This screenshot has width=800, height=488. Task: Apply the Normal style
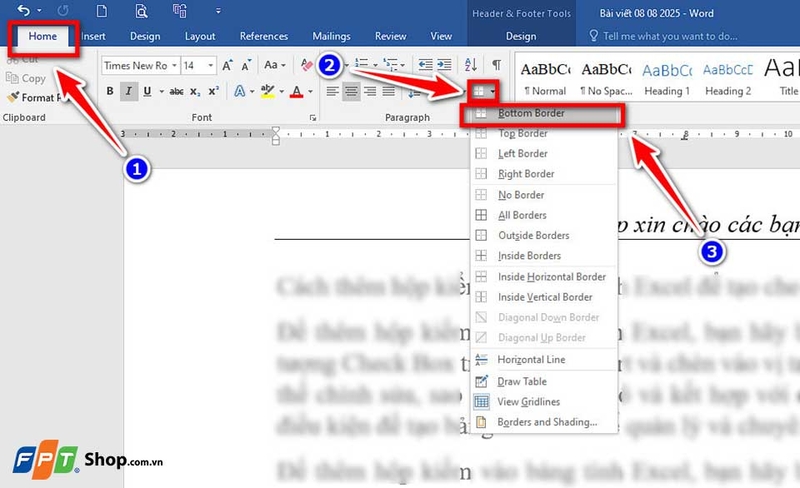pos(545,79)
